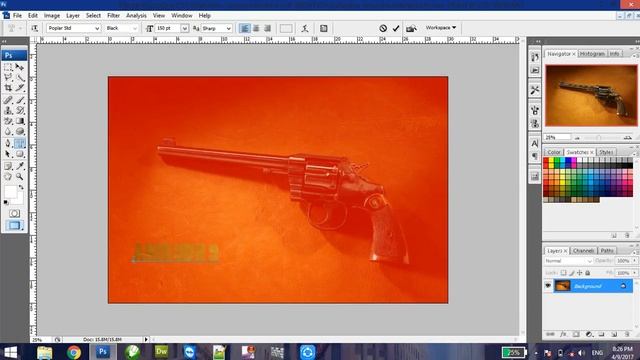
Task: Click the create warped text icon
Action: pos(305,28)
